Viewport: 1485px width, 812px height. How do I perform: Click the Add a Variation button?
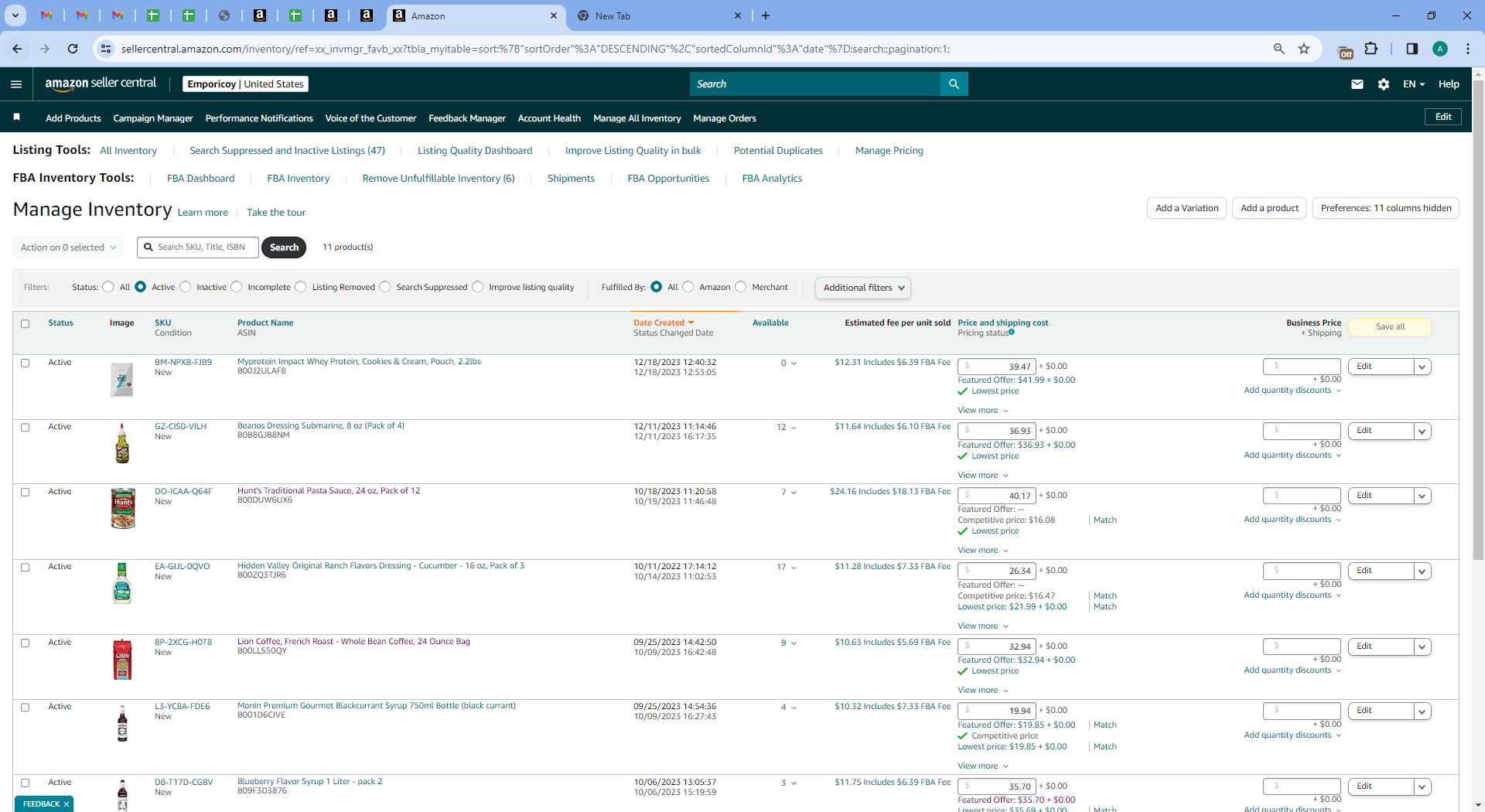click(x=1186, y=208)
